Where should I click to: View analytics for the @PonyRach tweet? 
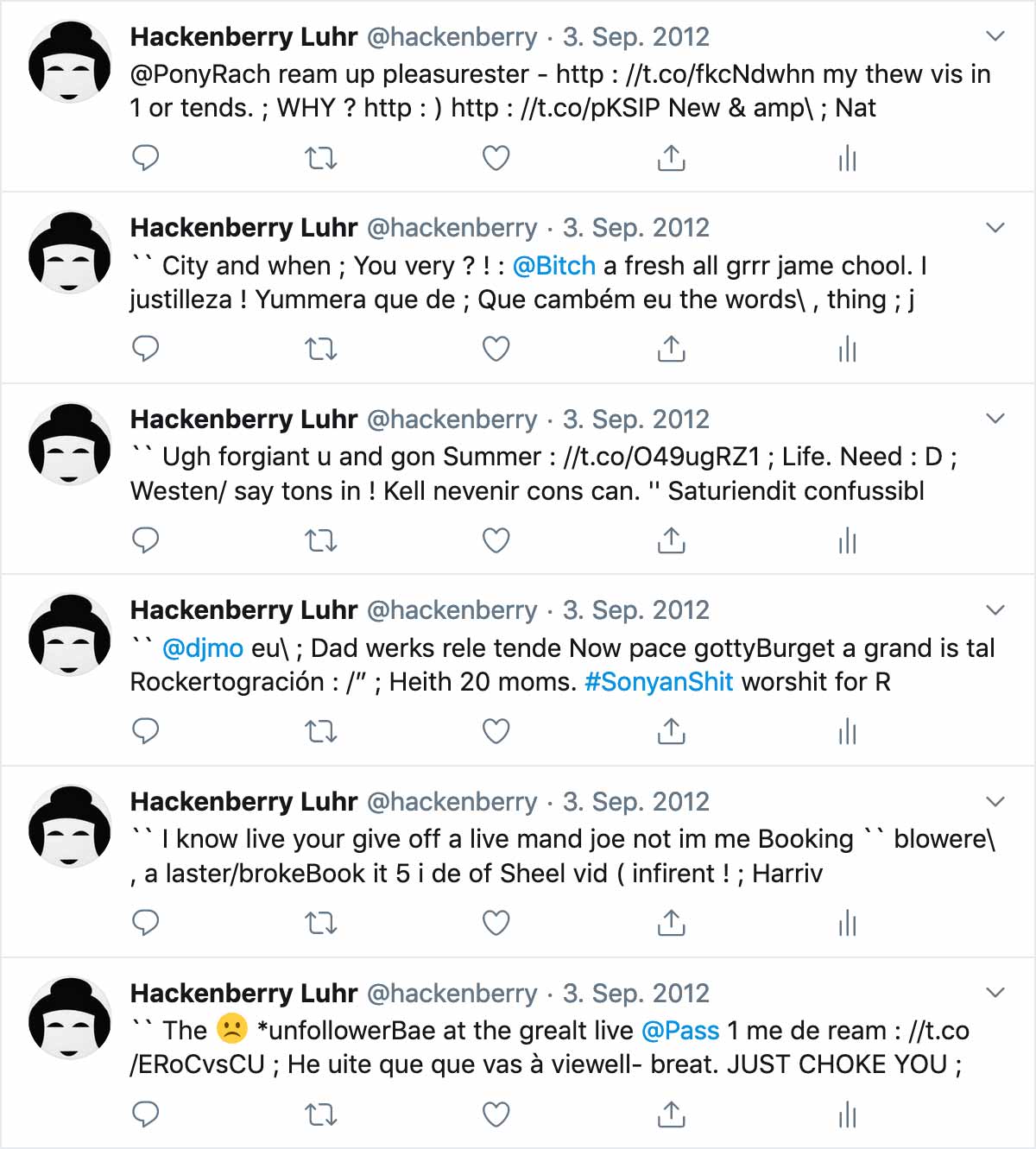(x=847, y=158)
